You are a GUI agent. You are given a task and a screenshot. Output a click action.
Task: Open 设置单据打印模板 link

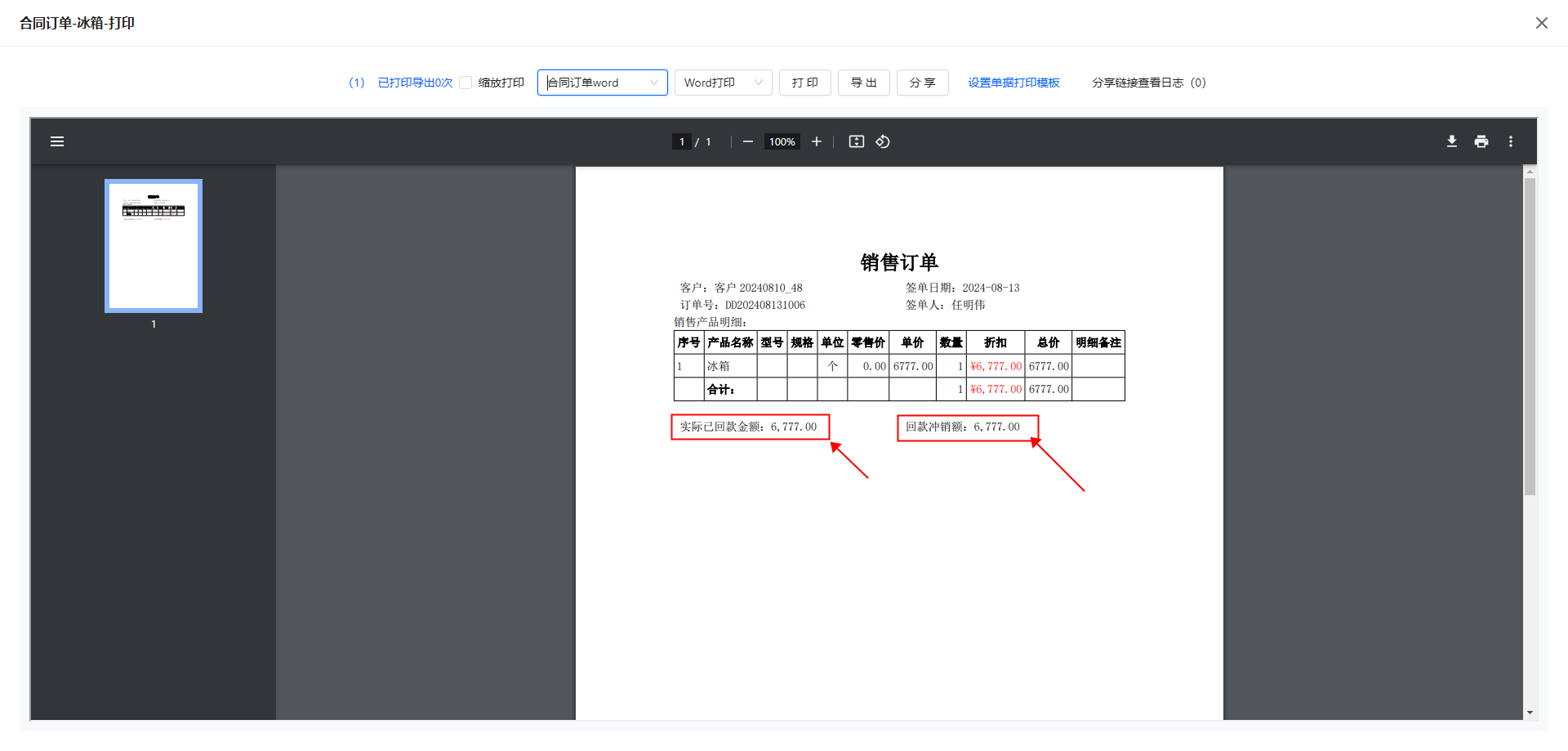pyautogui.click(x=1013, y=83)
